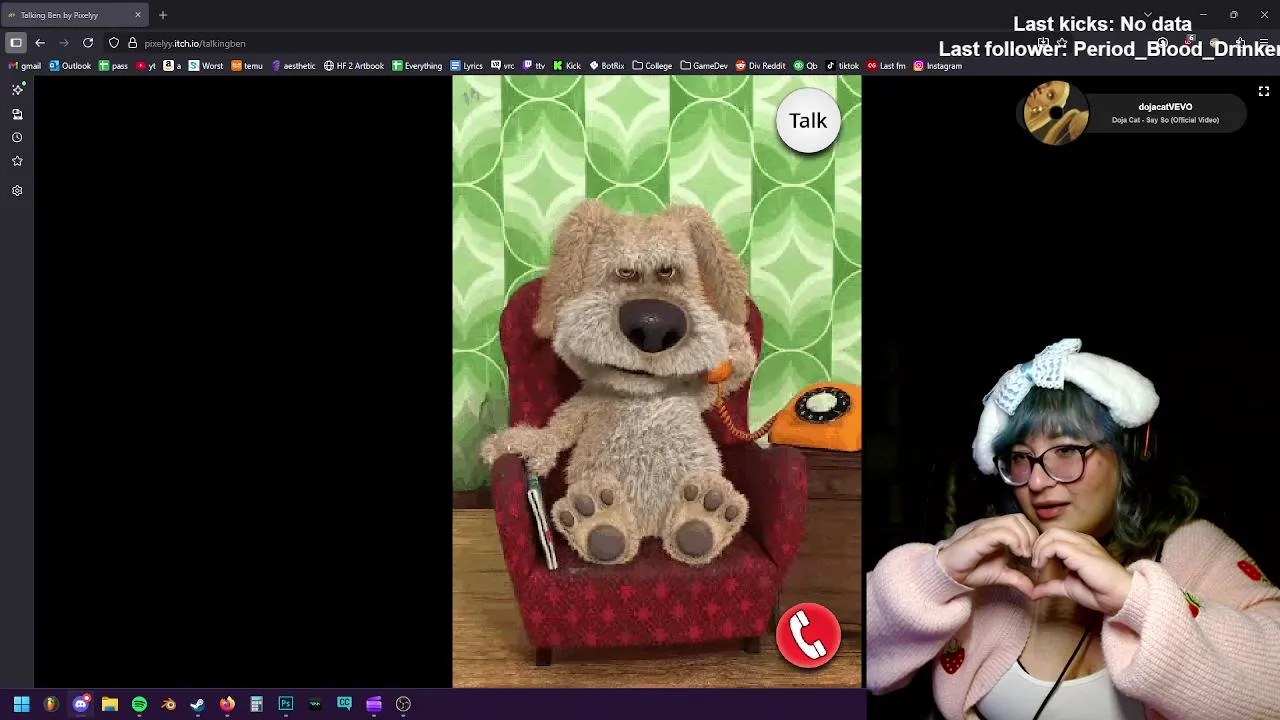Open the Qb bookmark
The height and width of the screenshot is (720, 1280).
806,66
